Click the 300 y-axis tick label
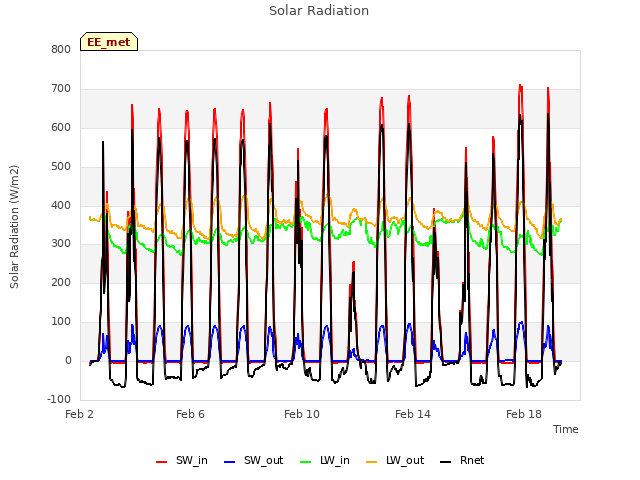 click(61, 244)
